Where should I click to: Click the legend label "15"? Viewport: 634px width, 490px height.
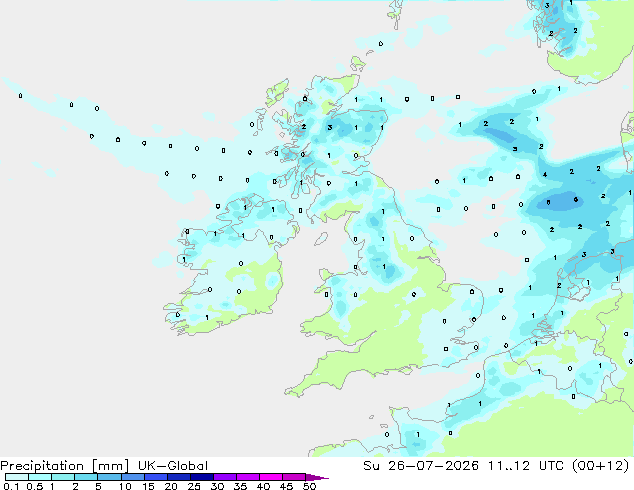[x=148, y=486]
